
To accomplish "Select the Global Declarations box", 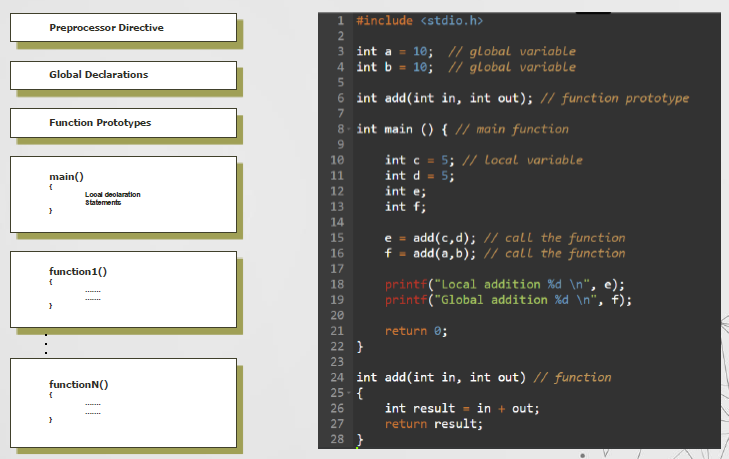I will click(x=124, y=75).
